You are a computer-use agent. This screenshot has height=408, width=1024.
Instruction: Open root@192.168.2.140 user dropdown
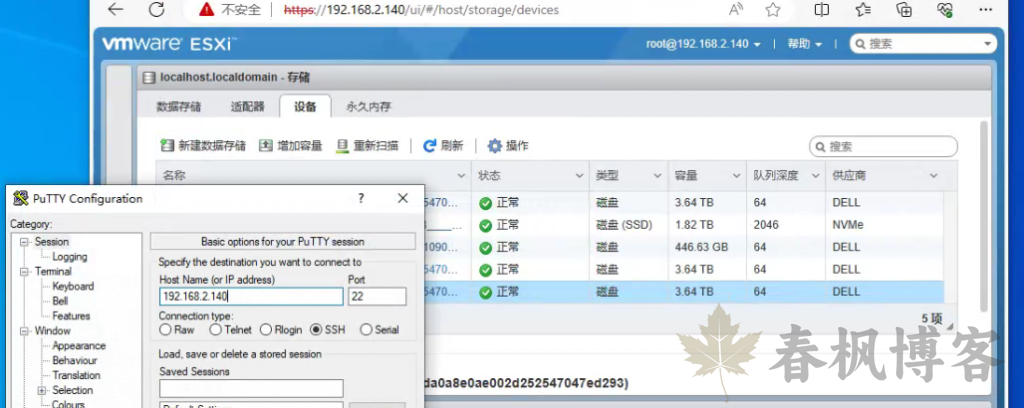703,44
